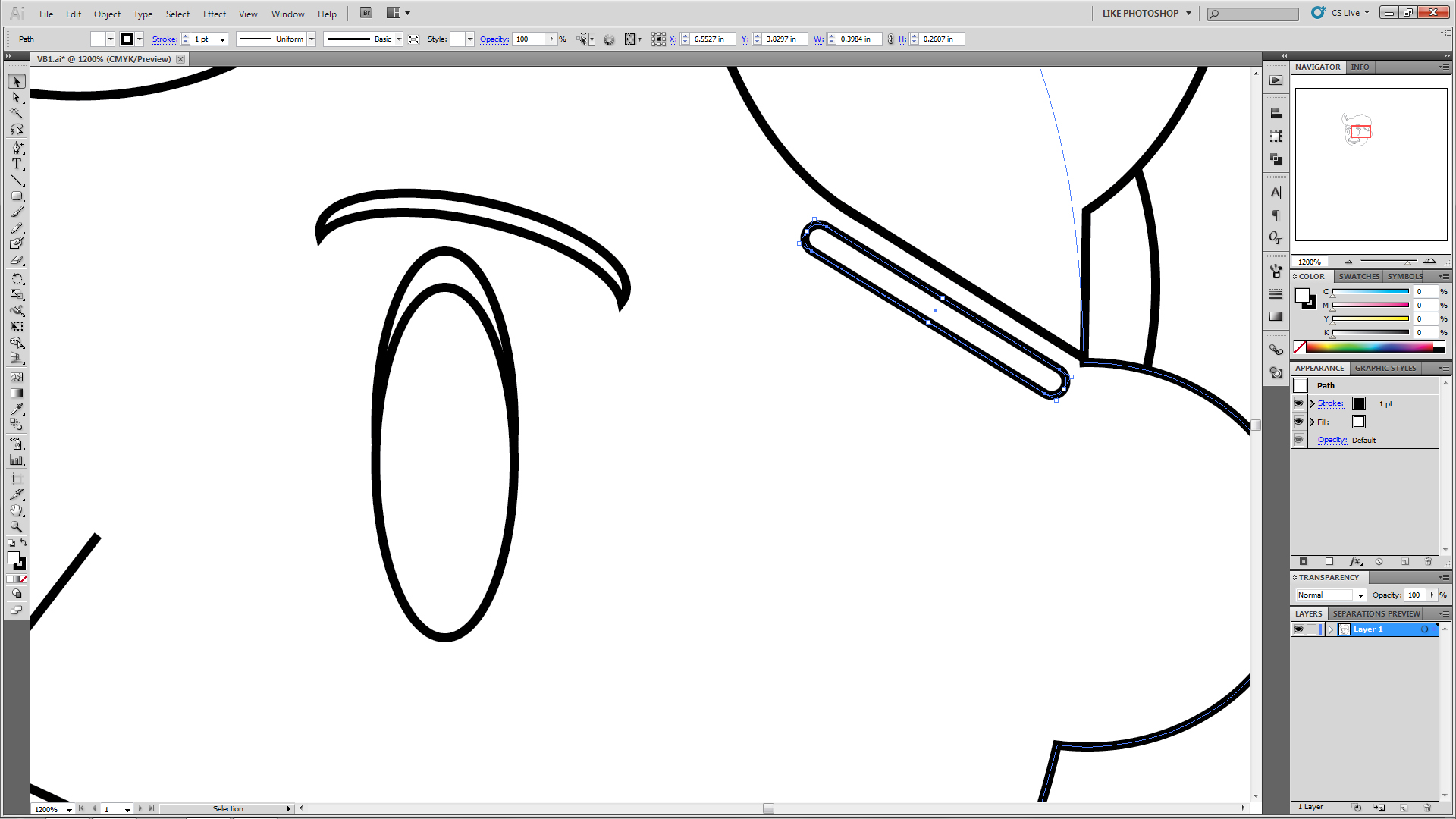Image resolution: width=1456 pixels, height=819 pixels.
Task: Hide Layer 1 visibility eye
Action: [x=1298, y=629]
